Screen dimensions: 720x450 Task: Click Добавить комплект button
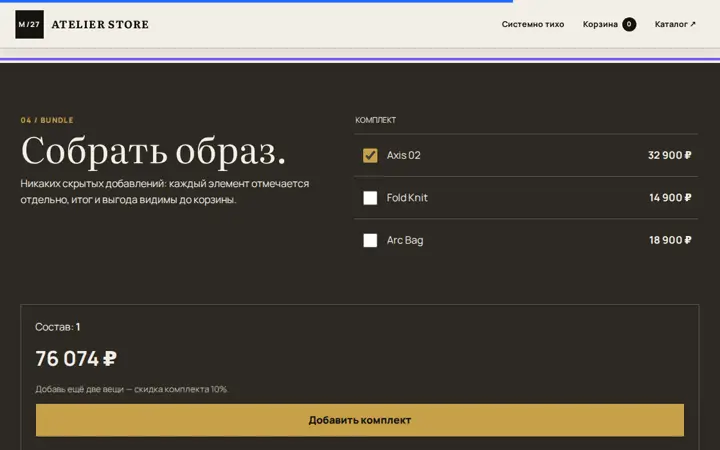360,420
